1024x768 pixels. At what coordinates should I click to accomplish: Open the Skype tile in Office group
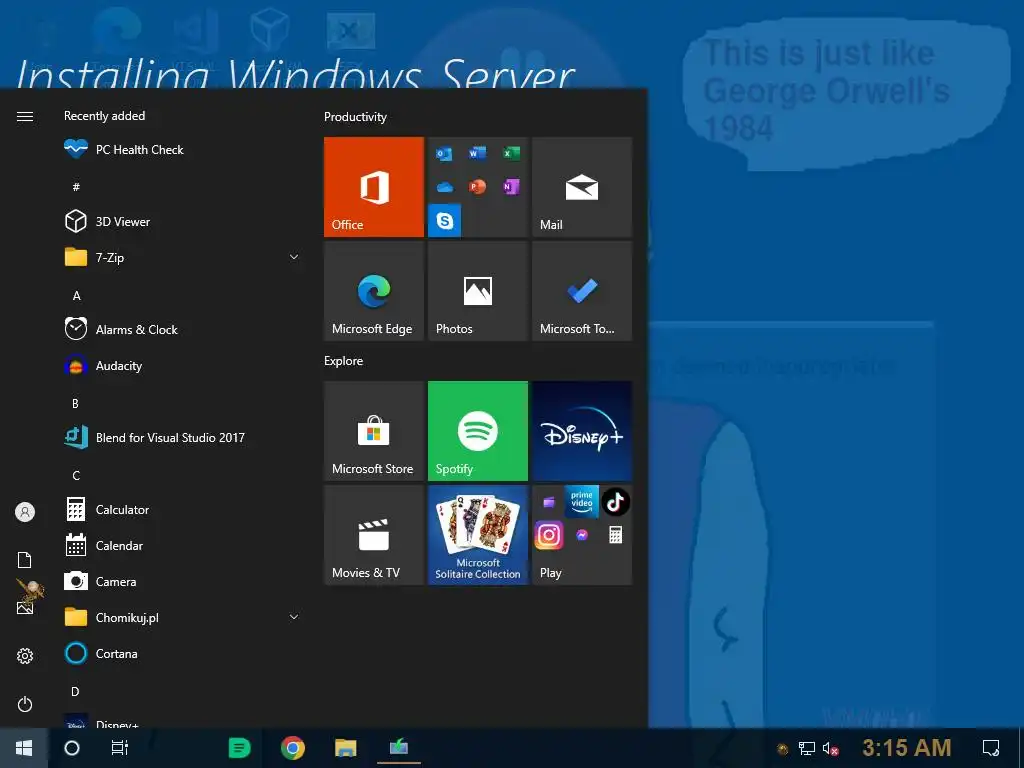(x=445, y=220)
